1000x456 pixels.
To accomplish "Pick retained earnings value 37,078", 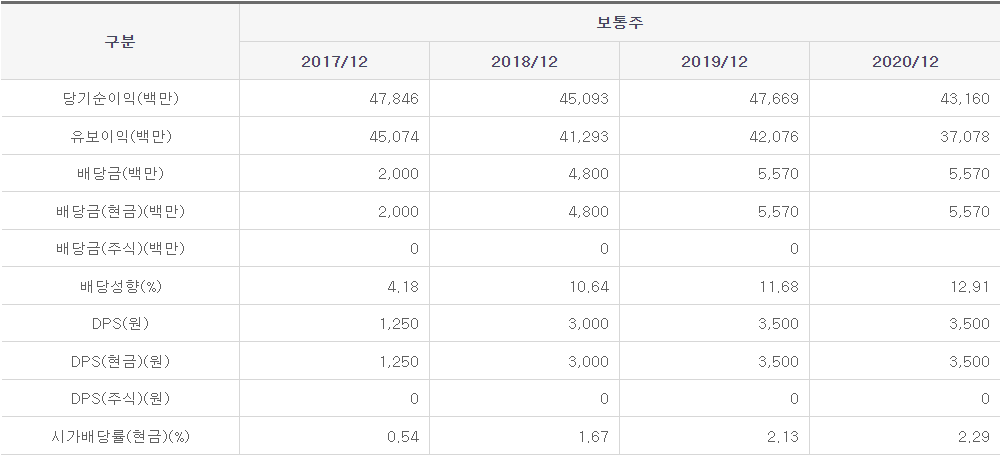I will (964, 136).
